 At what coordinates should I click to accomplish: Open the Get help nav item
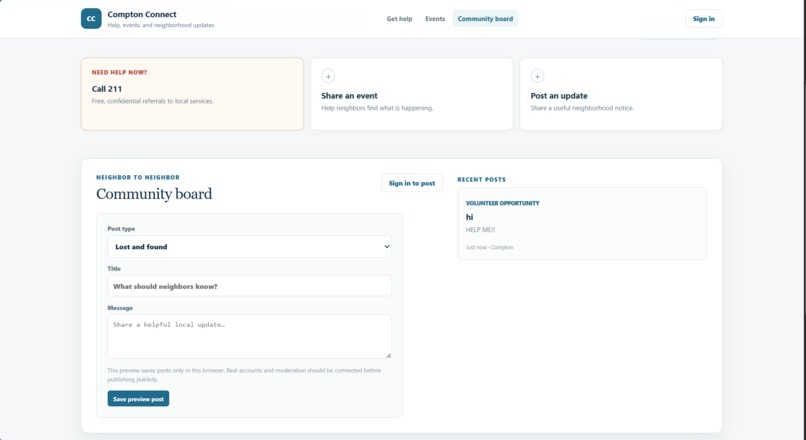pos(399,19)
